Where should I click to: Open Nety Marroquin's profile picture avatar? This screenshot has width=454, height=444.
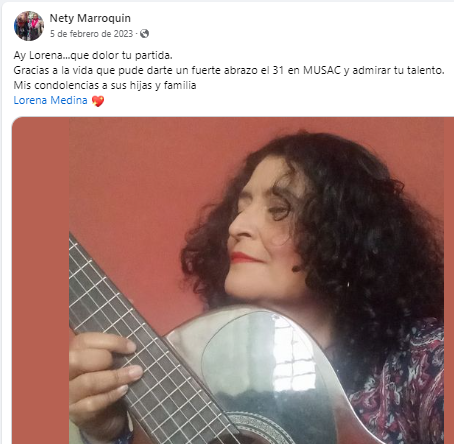[29, 26]
